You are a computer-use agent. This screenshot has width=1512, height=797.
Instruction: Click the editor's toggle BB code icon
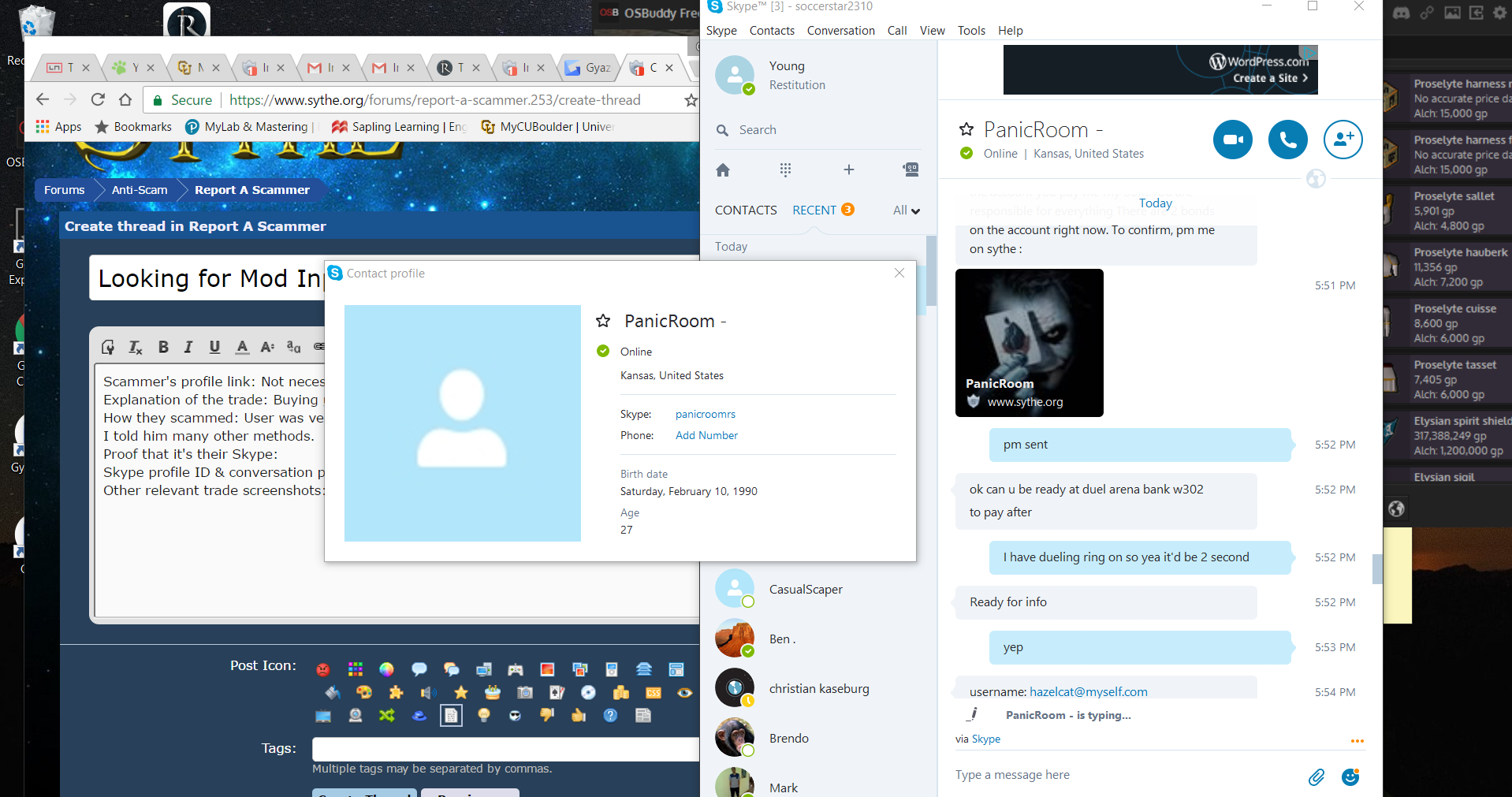click(x=109, y=347)
